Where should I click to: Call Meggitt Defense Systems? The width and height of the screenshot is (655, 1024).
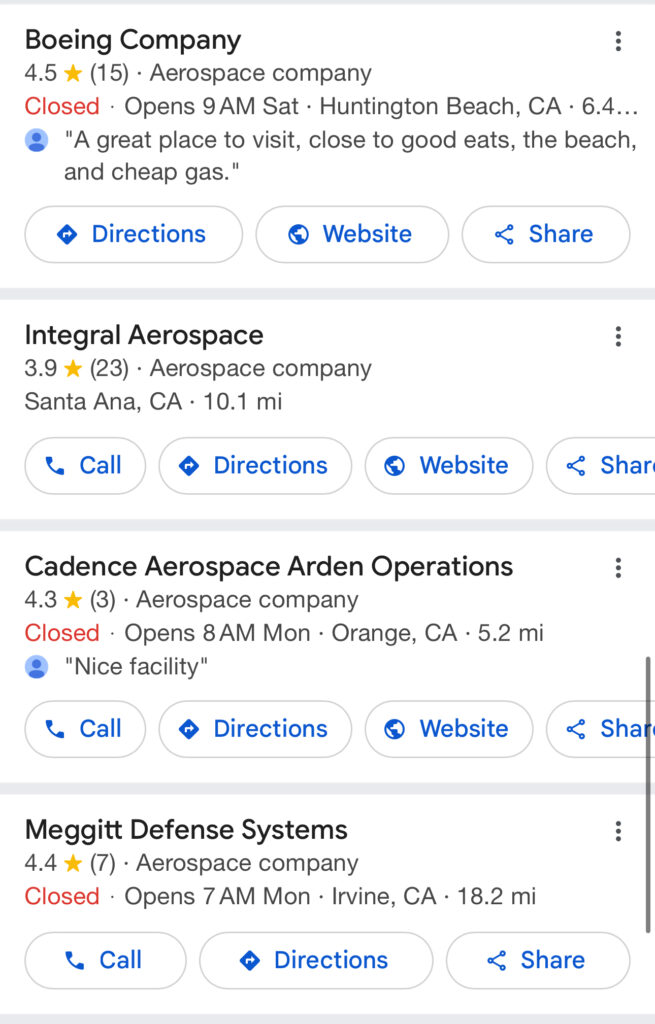[x=105, y=961]
